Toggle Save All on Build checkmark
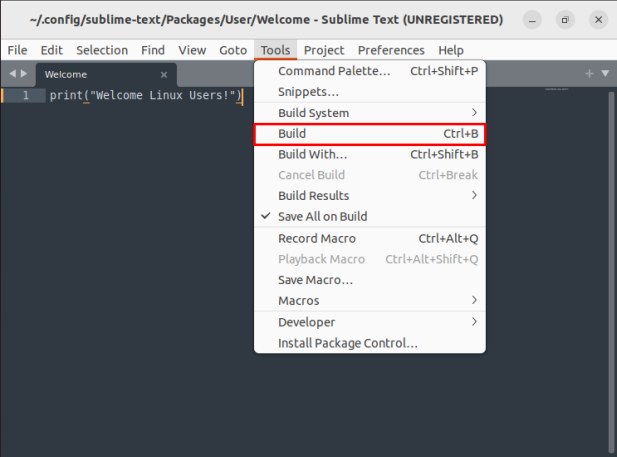The height and width of the screenshot is (457, 617). coord(322,217)
